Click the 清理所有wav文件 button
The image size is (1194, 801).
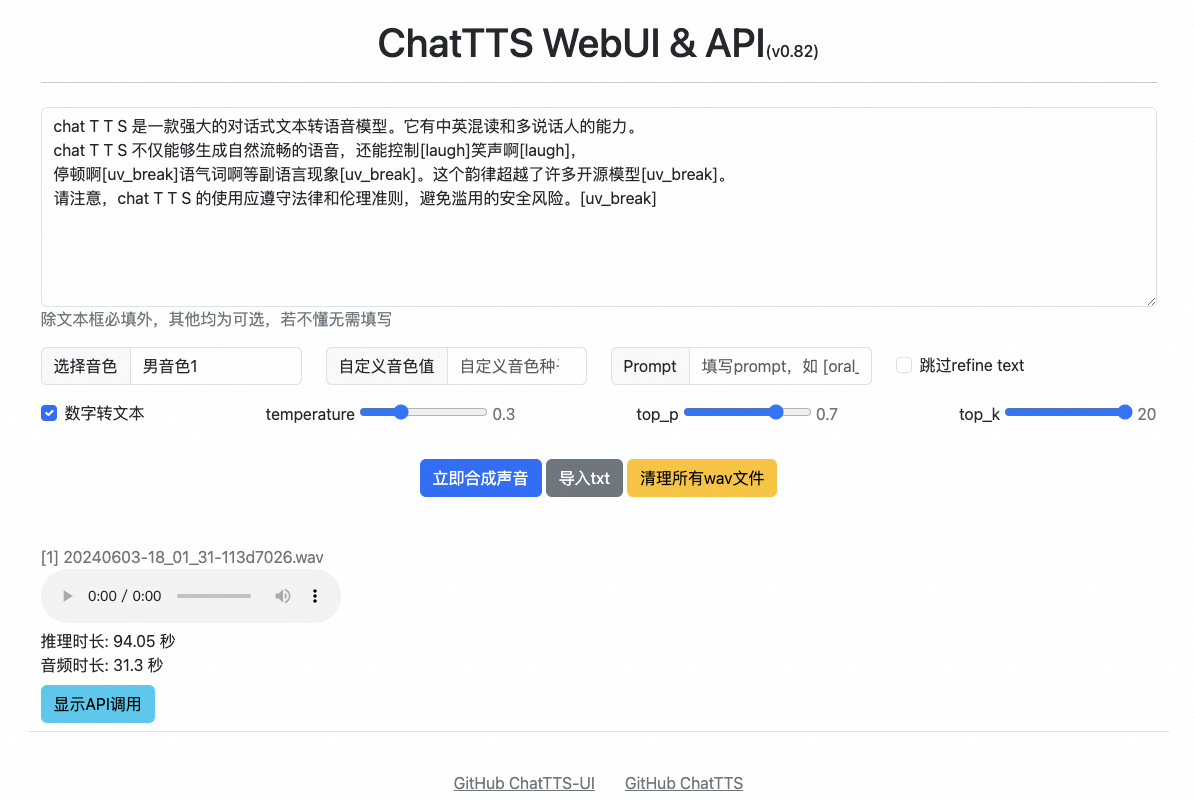point(701,478)
